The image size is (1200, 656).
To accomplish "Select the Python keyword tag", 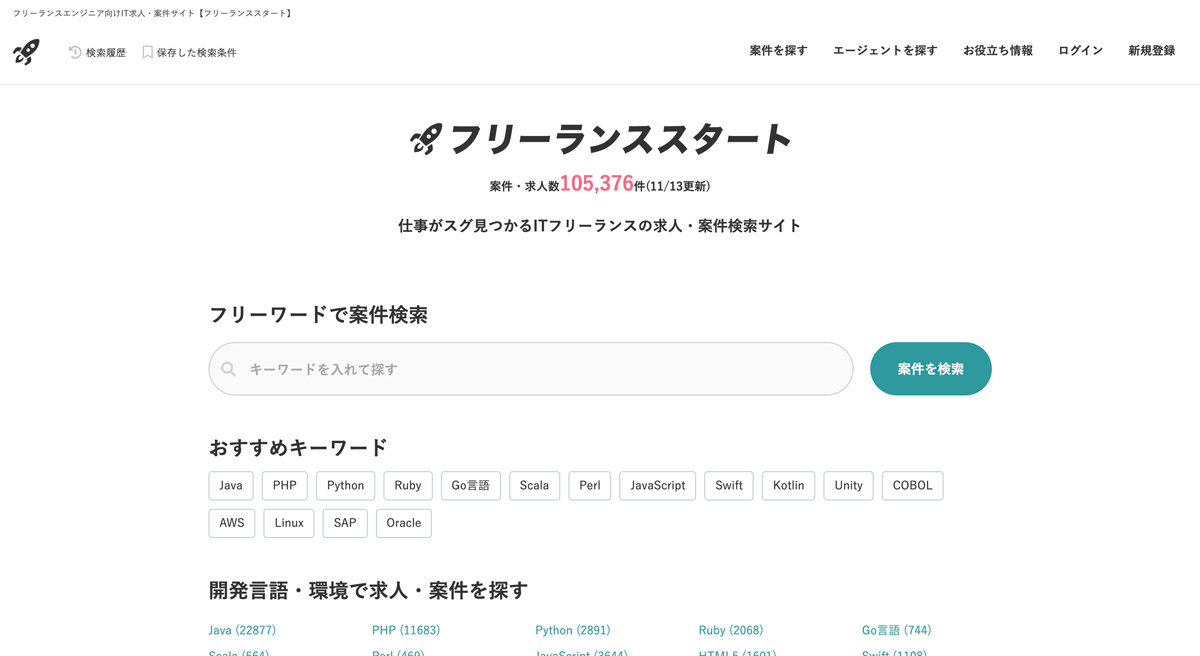I will pyautogui.click(x=346, y=486).
